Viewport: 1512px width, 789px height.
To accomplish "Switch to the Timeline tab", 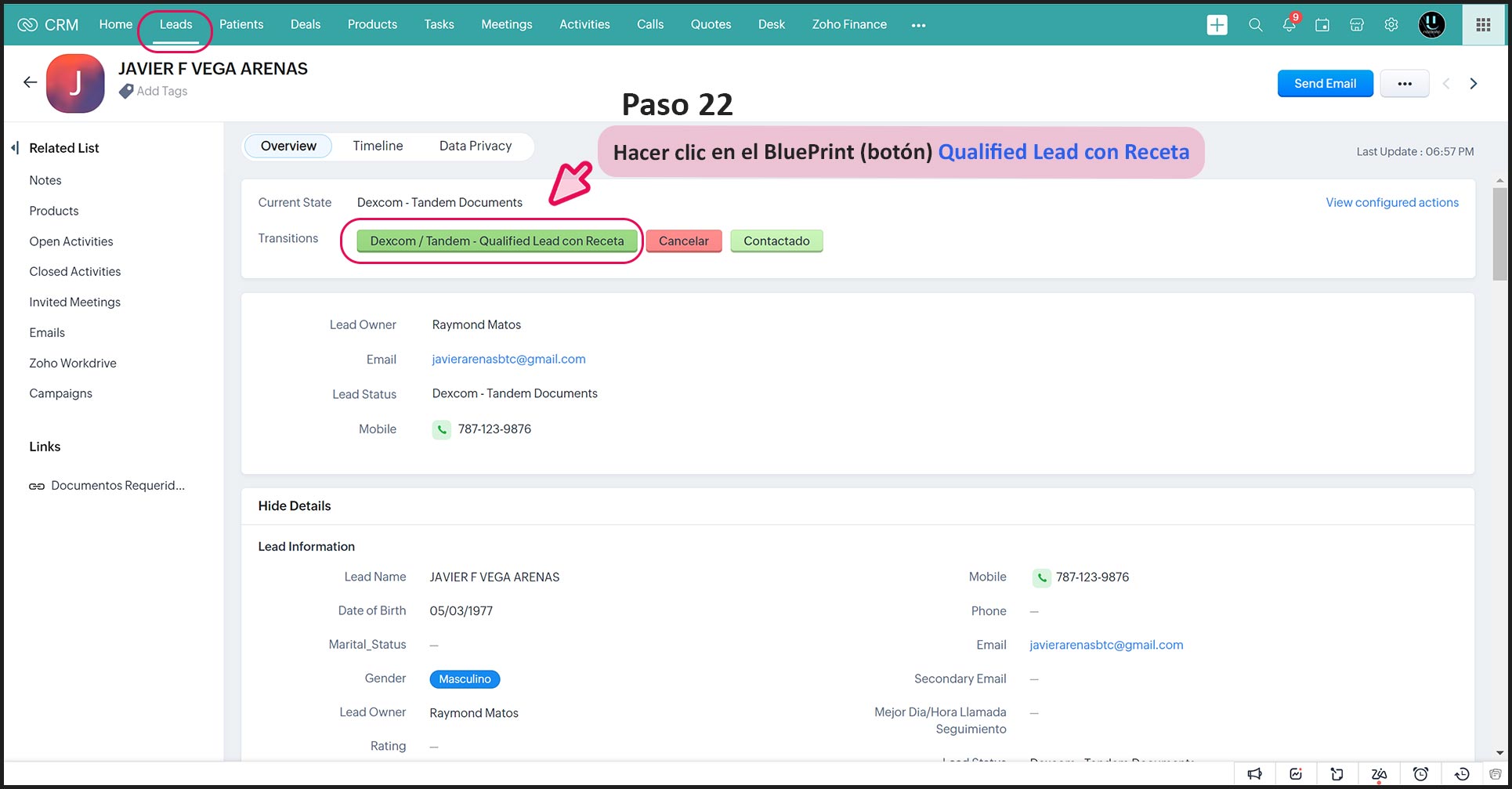I will tap(378, 146).
